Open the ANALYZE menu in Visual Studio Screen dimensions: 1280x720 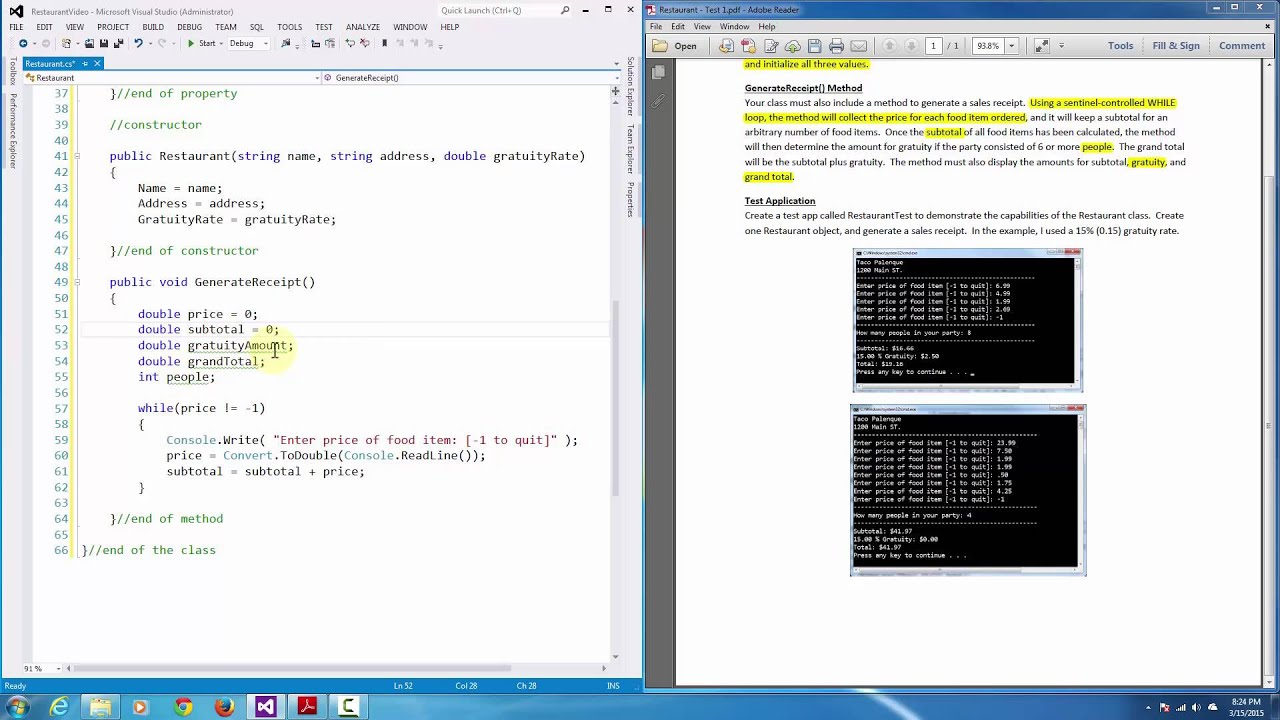point(362,27)
